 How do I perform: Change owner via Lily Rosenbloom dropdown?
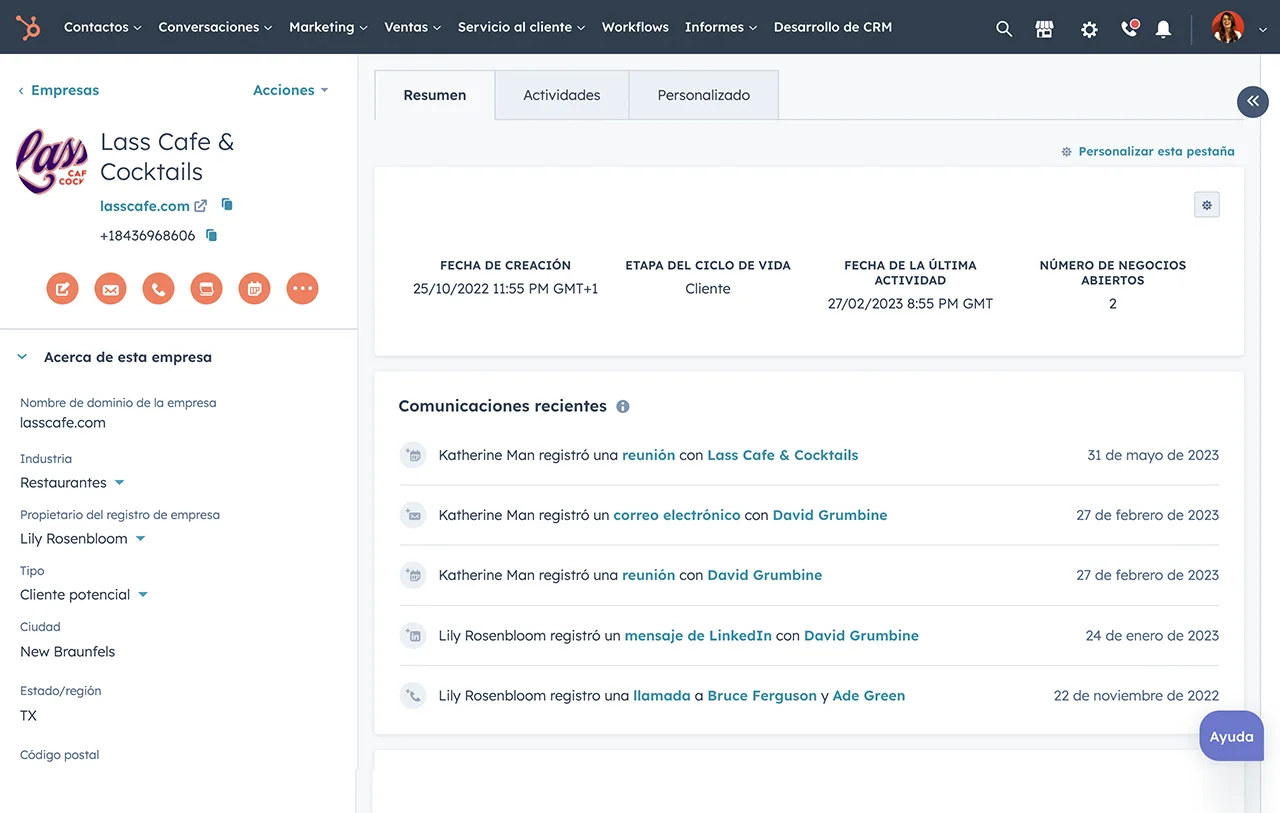(x=83, y=539)
